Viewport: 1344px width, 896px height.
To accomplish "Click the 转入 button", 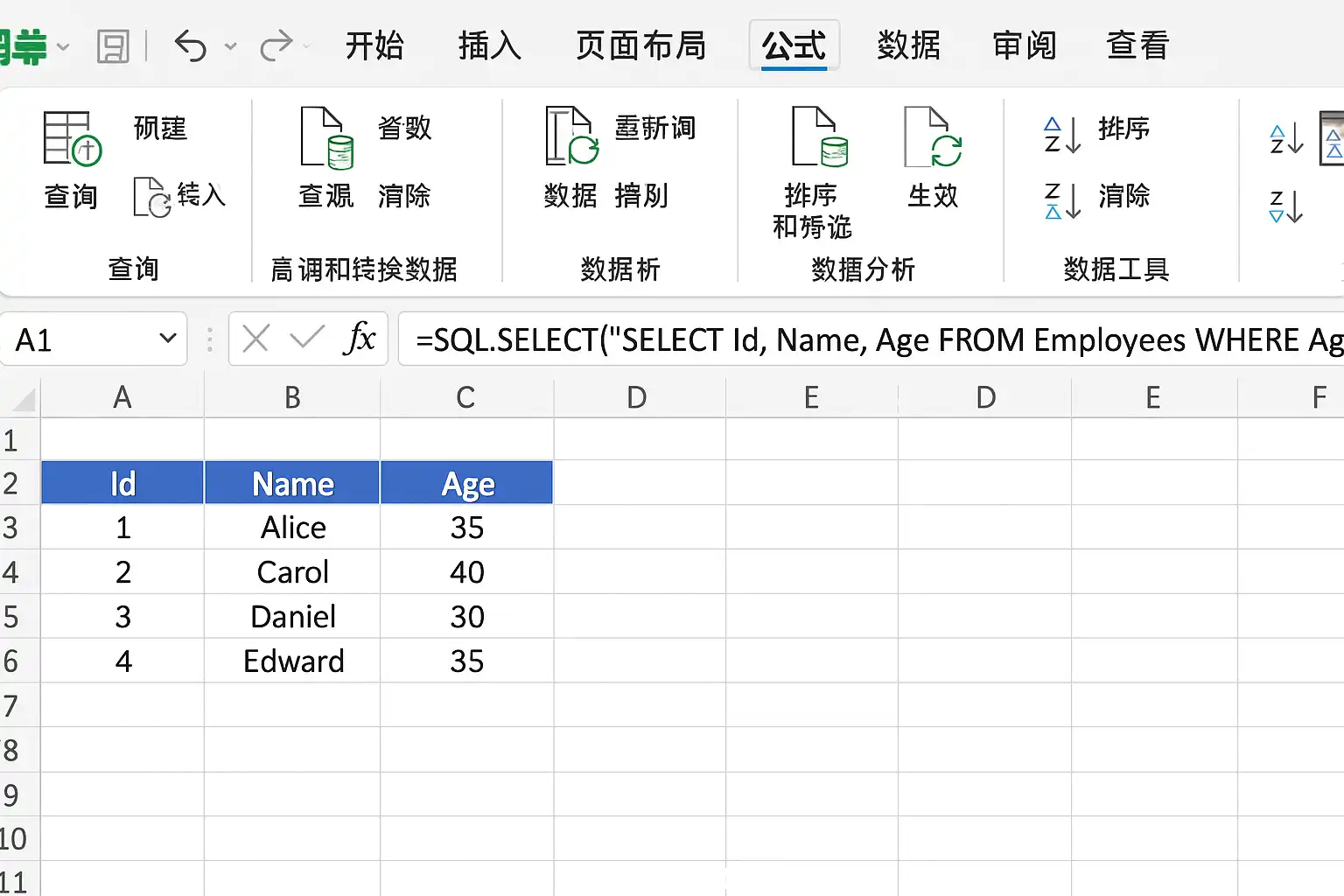I will [179, 196].
